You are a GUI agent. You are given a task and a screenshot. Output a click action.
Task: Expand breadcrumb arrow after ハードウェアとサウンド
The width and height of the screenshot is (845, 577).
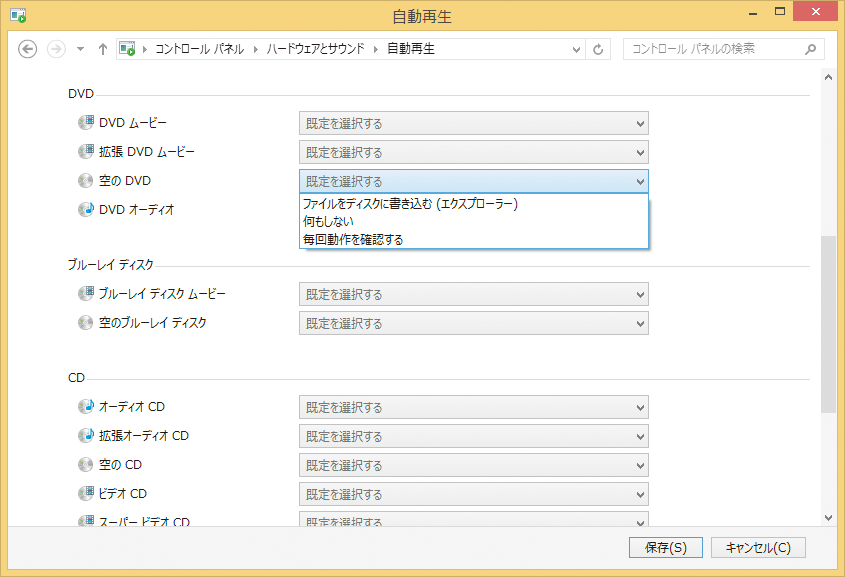click(376, 50)
